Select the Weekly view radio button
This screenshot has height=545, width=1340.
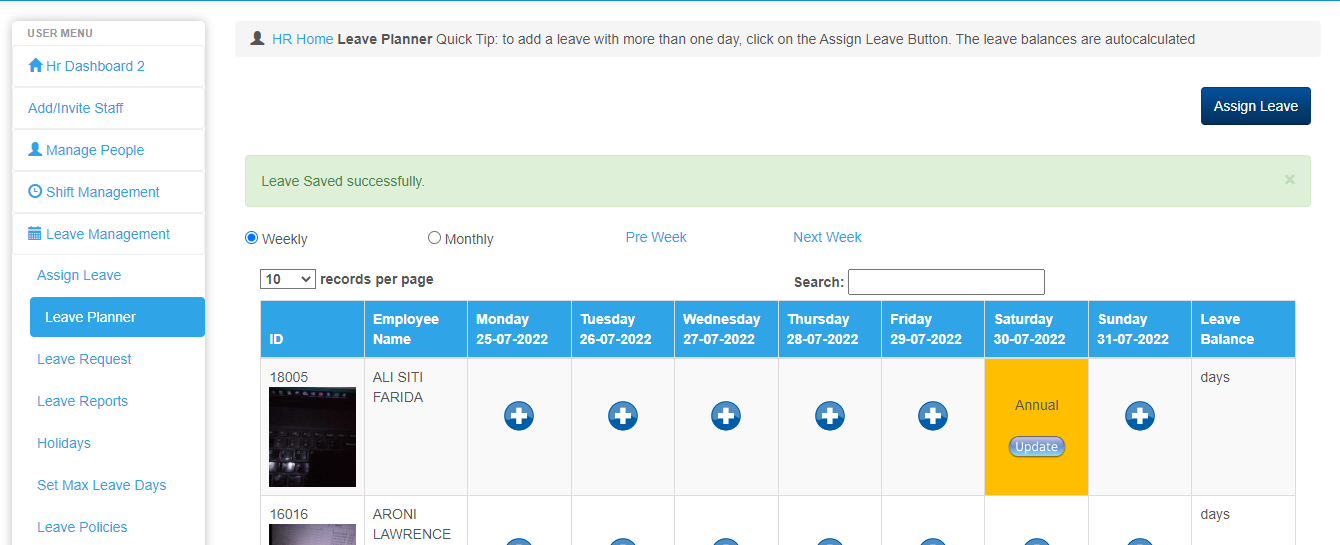point(251,238)
